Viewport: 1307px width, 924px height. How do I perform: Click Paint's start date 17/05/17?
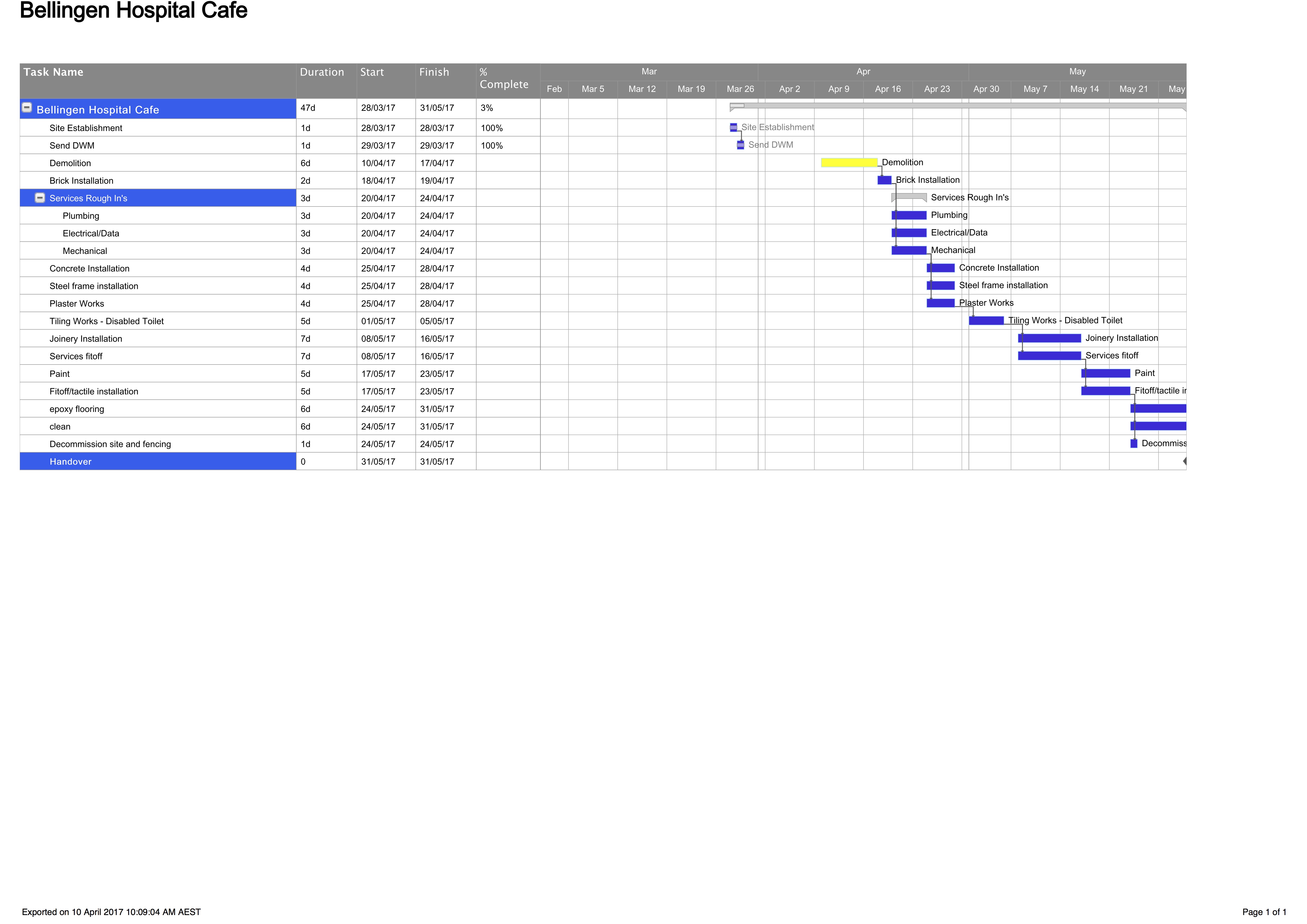point(386,374)
